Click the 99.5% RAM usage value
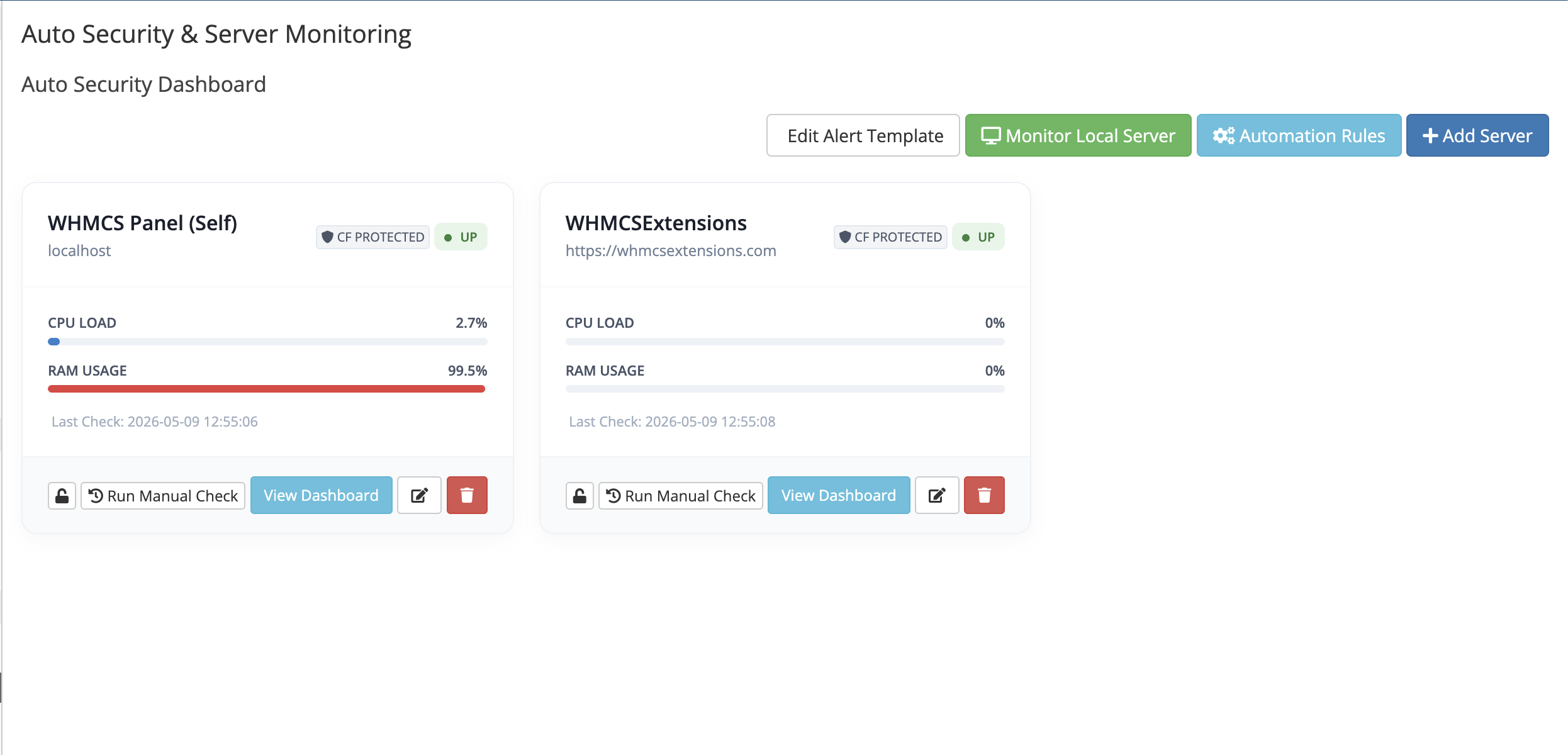1568x755 pixels. (x=468, y=371)
